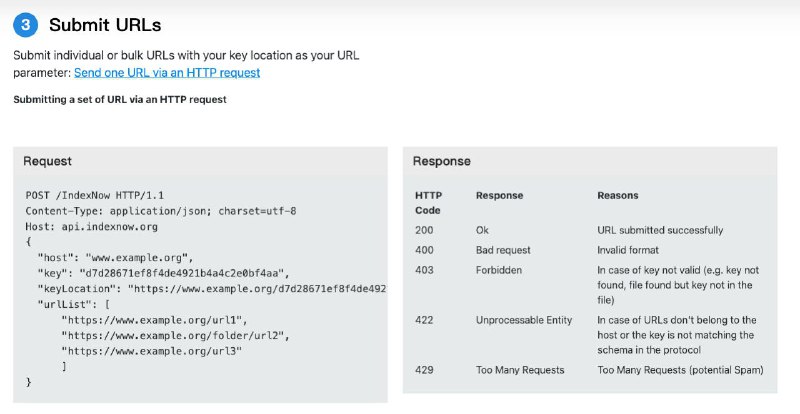Select the Response panel header
Viewport: 800px width, 414px height.
pyautogui.click(x=442, y=161)
